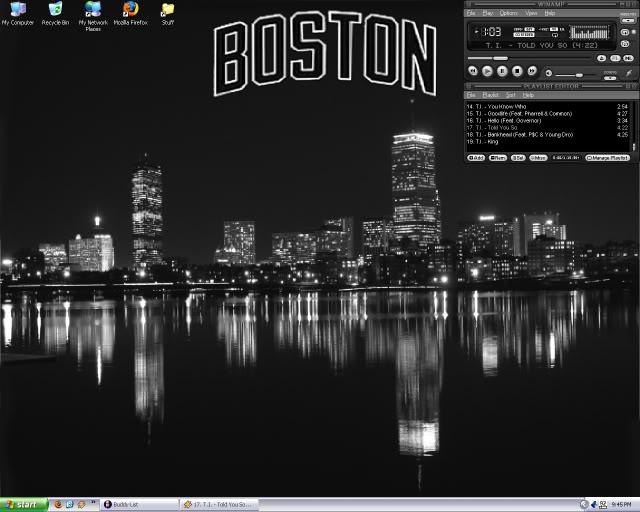Pause the playing Winamp track
Viewport: 640px width, 512px height.
(x=502, y=71)
